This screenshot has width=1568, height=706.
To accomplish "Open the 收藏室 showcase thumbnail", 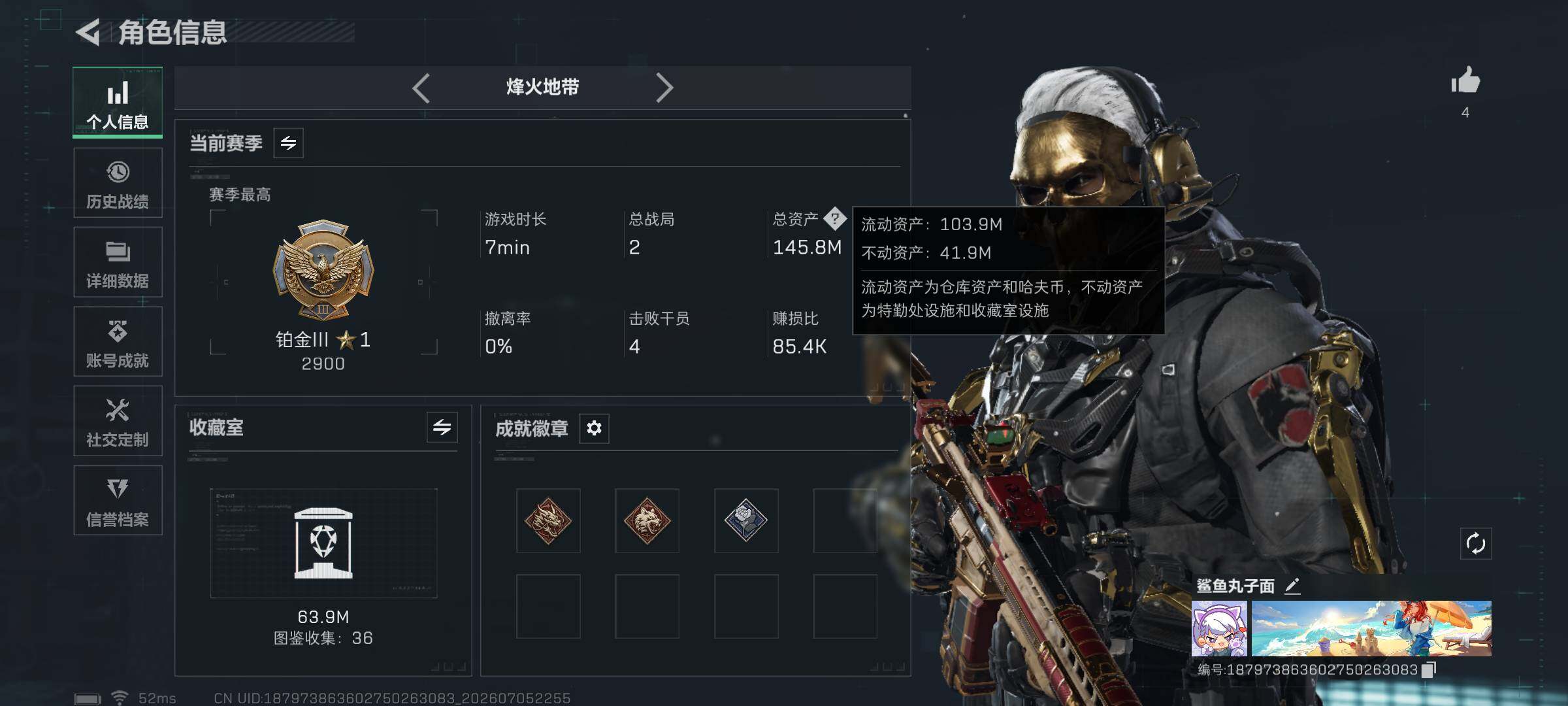I will pyautogui.click(x=323, y=543).
